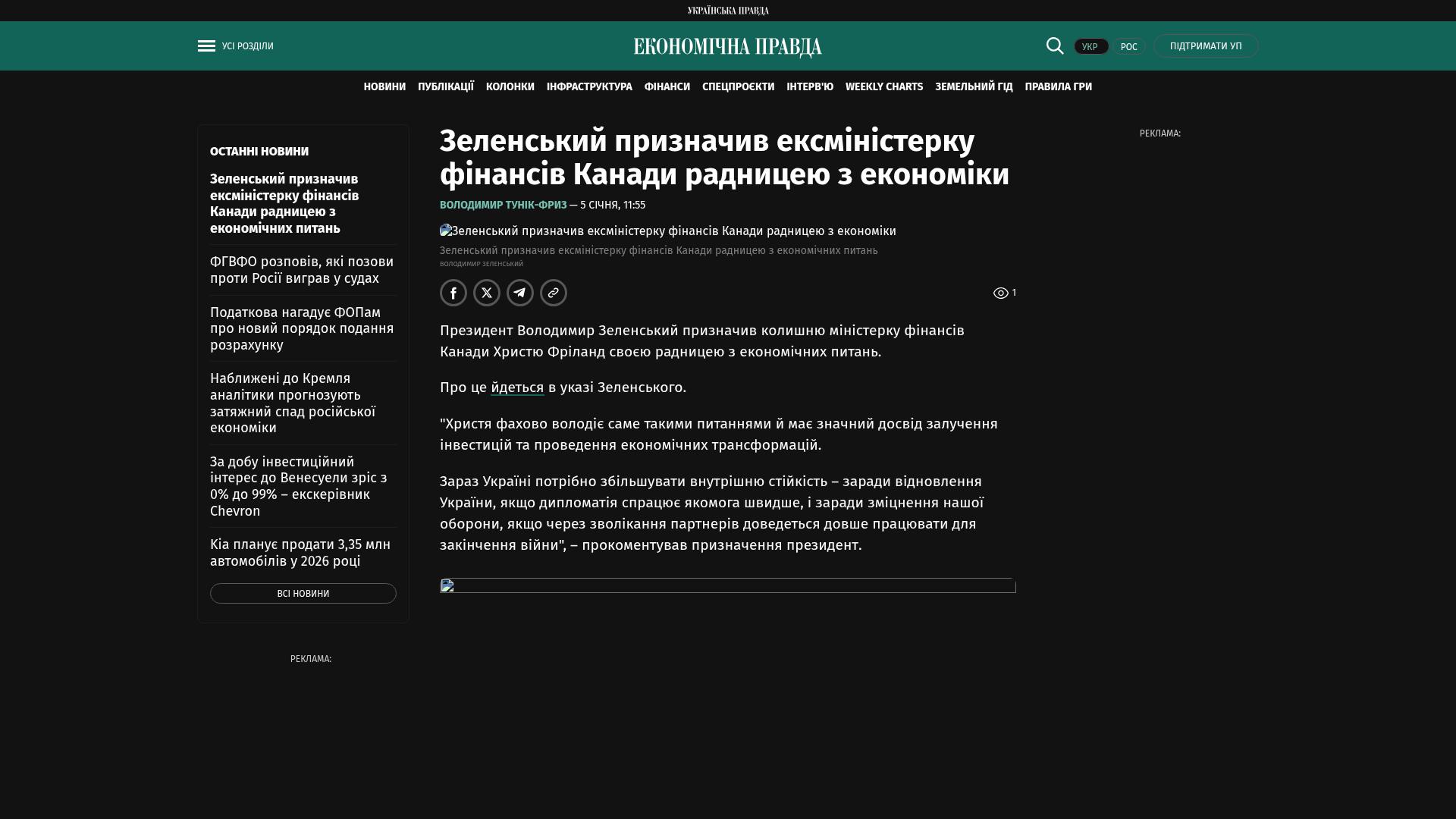This screenshot has height=819, width=1456.
Task: Open the hamburger menu icon
Action: 206,46
